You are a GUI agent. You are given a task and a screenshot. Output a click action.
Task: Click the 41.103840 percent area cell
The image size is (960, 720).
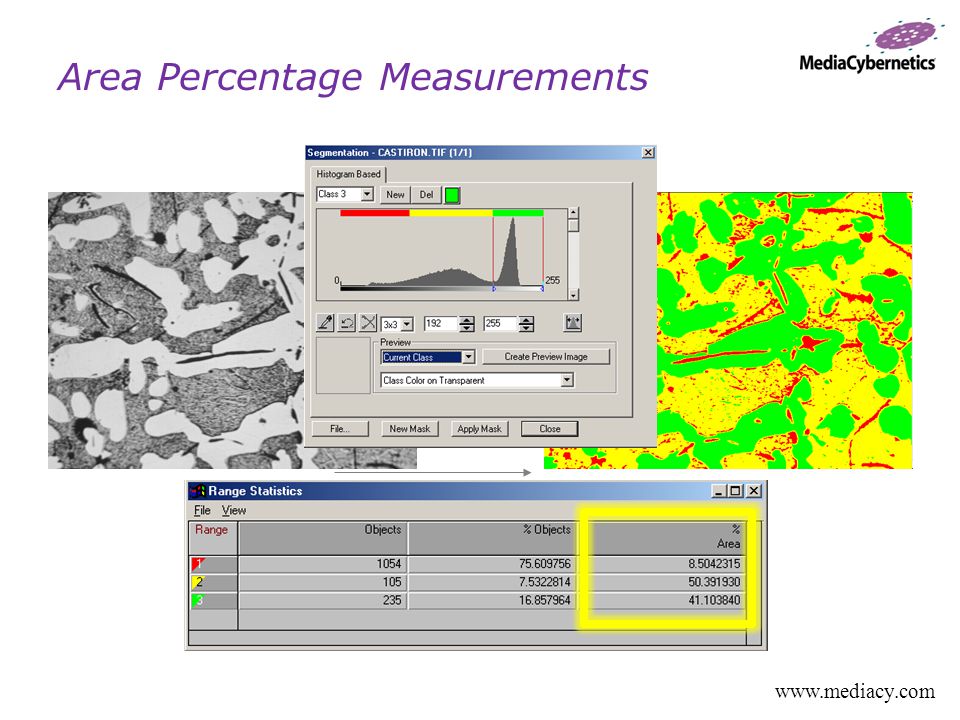point(662,601)
